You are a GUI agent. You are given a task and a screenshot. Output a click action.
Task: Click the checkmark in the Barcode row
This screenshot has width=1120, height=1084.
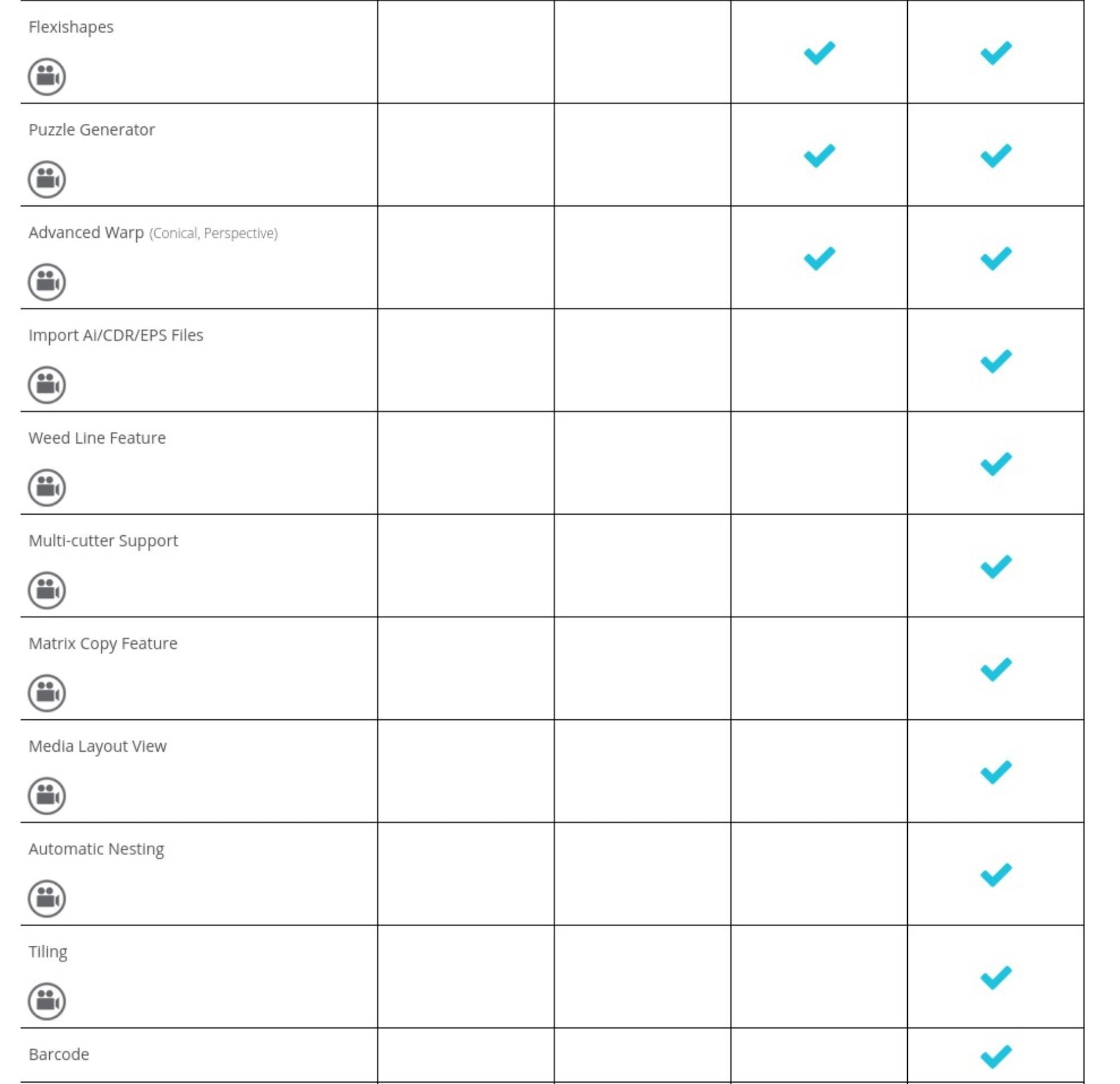(996, 1056)
